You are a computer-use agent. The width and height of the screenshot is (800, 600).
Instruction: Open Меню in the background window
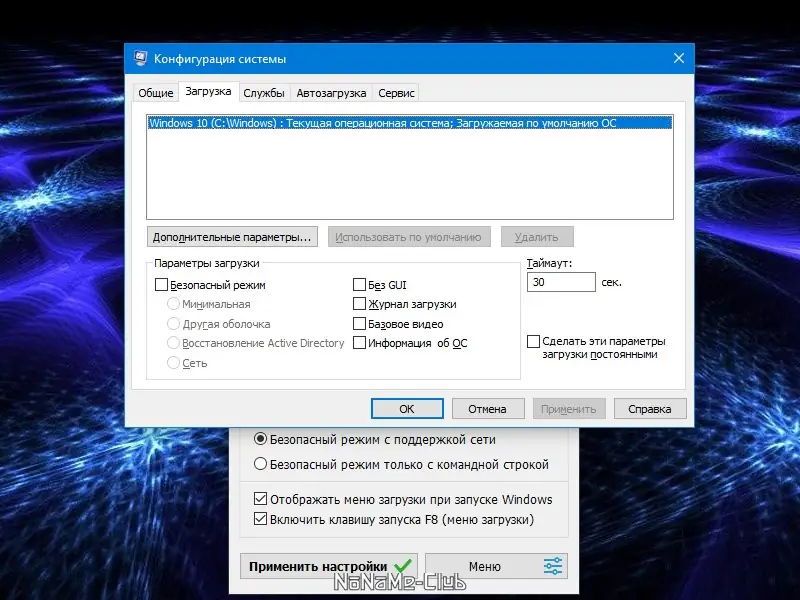tap(496, 566)
